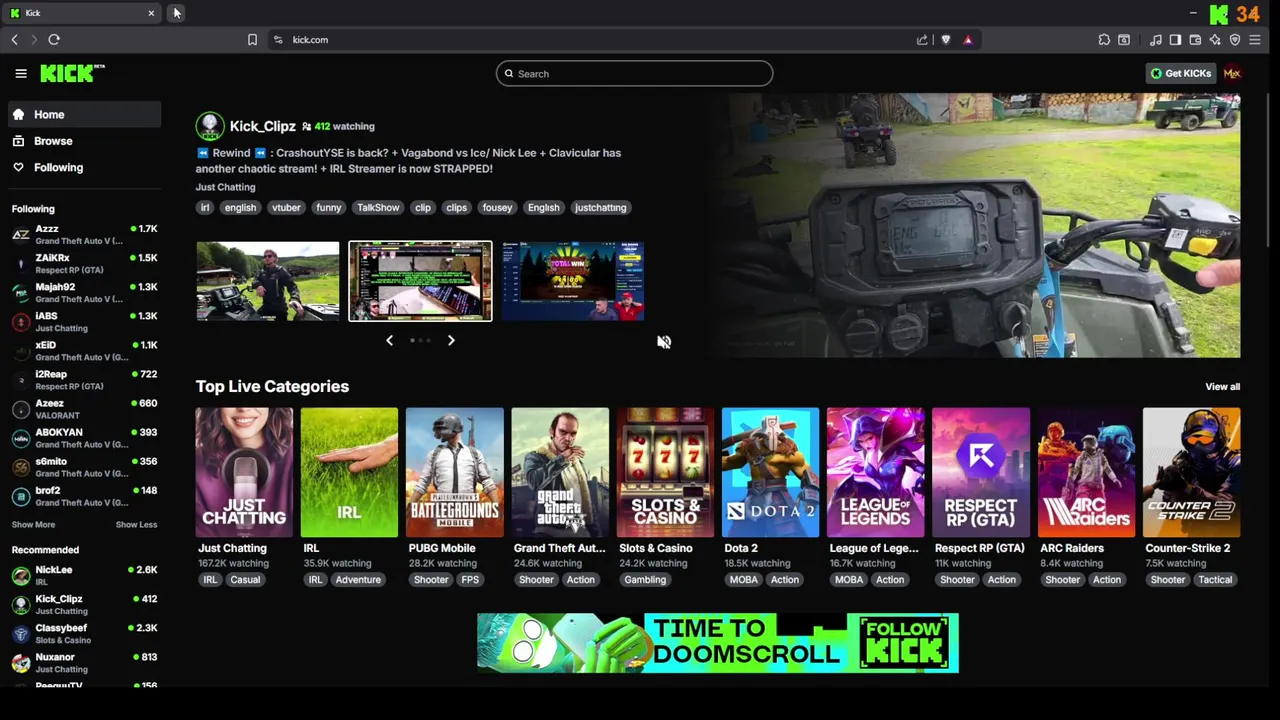Open Azeez VALORANT channel in sidebar
The image size is (1280, 720).
pyautogui.click(x=84, y=408)
